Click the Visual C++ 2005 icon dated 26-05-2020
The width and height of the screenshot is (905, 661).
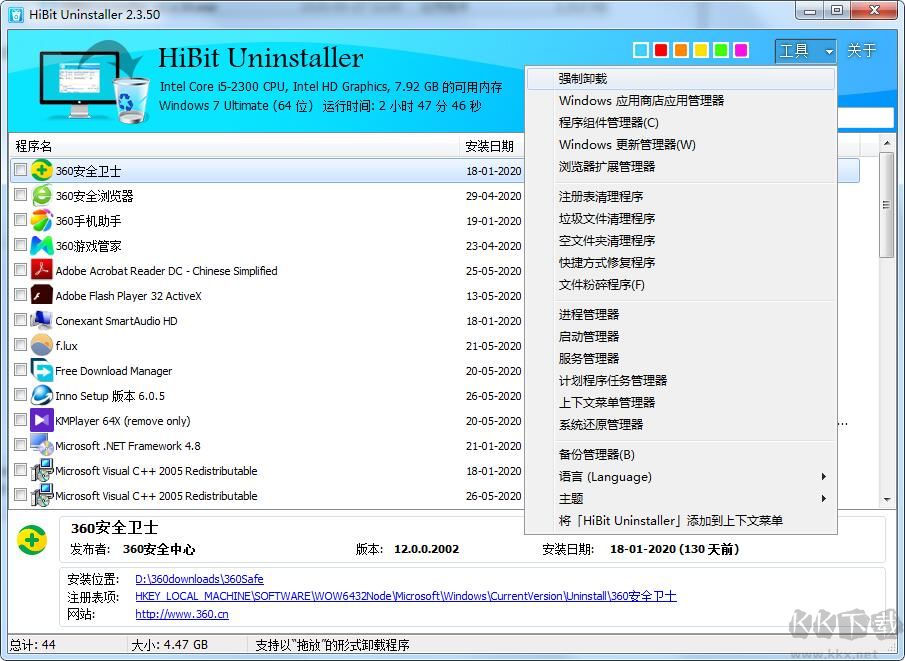click(42, 495)
